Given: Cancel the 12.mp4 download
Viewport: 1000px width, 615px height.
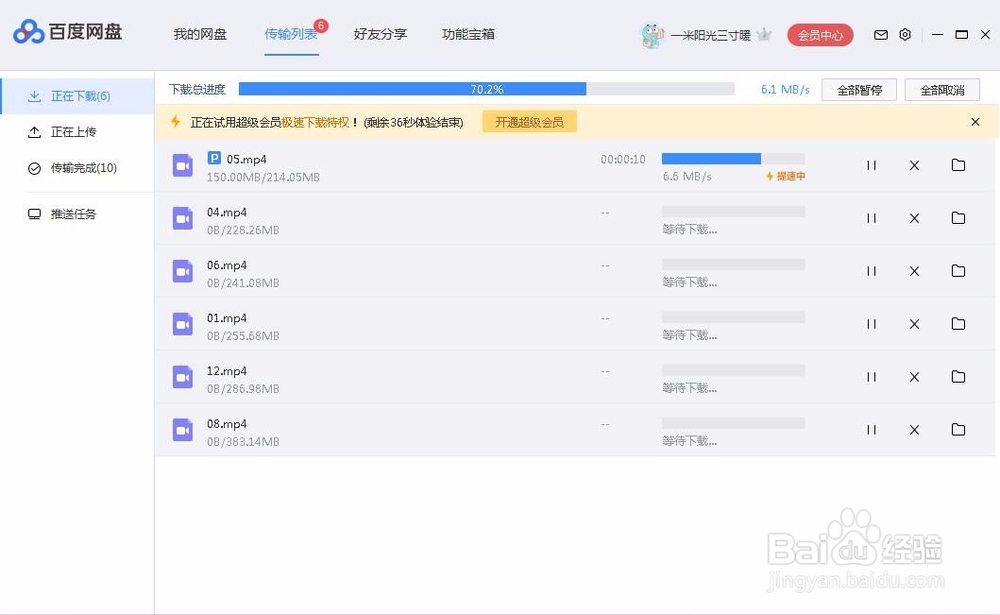Looking at the screenshot, I should (x=914, y=377).
